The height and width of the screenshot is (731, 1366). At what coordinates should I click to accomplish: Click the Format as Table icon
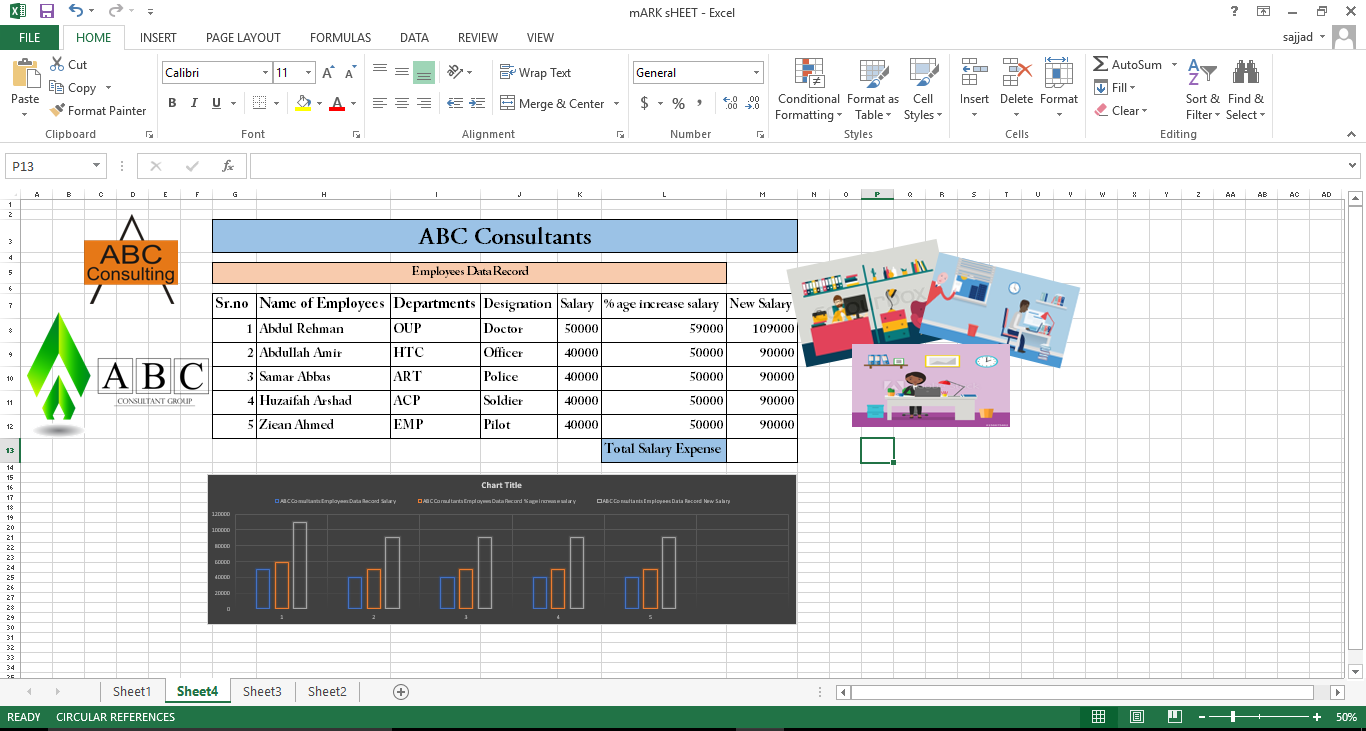click(872, 89)
